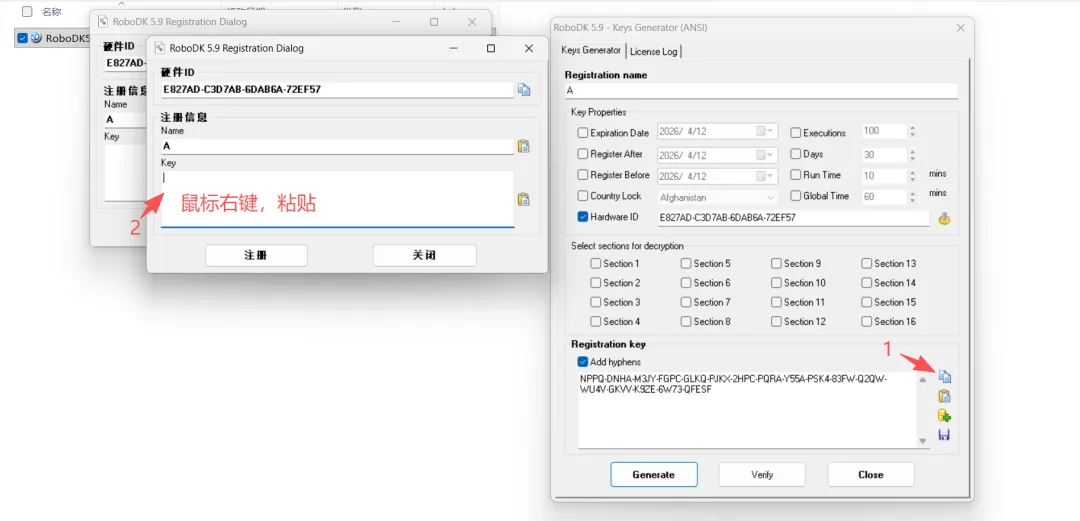Switch to the License Log tab
Screen dimensions: 1080x521
[653, 52]
